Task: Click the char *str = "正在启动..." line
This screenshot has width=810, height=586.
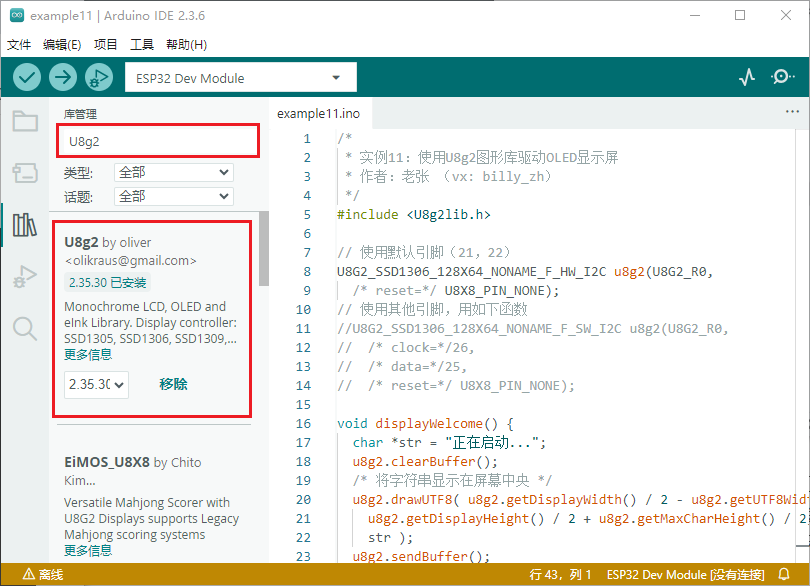Action: click(x=449, y=442)
